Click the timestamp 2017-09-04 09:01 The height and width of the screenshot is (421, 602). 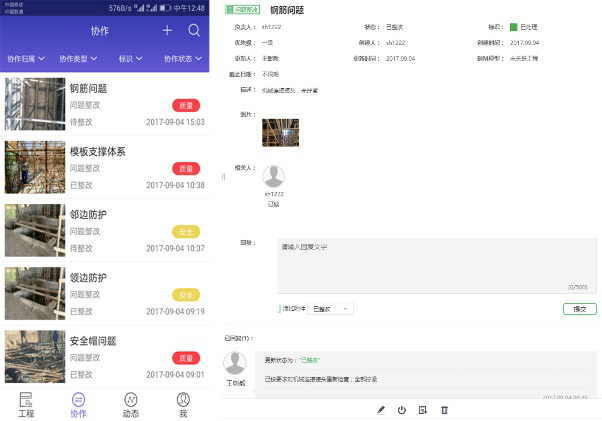click(175, 375)
